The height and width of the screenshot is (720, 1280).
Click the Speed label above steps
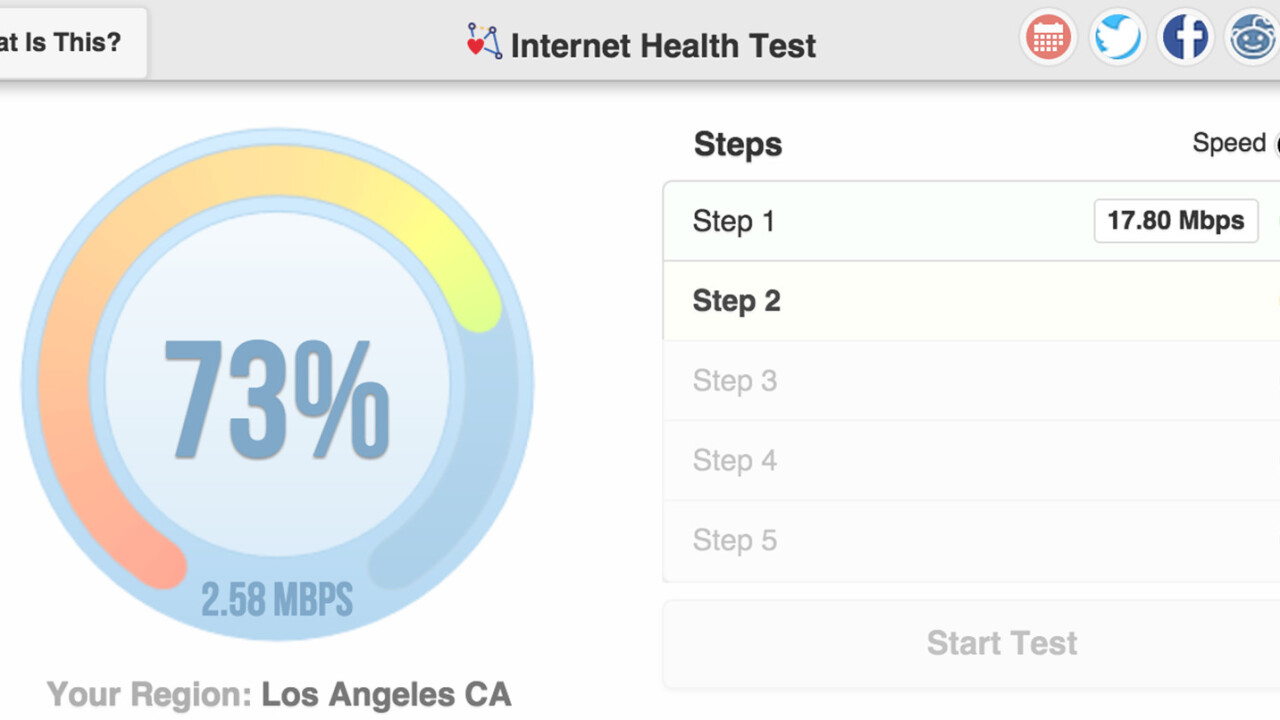[x=1229, y=143]
